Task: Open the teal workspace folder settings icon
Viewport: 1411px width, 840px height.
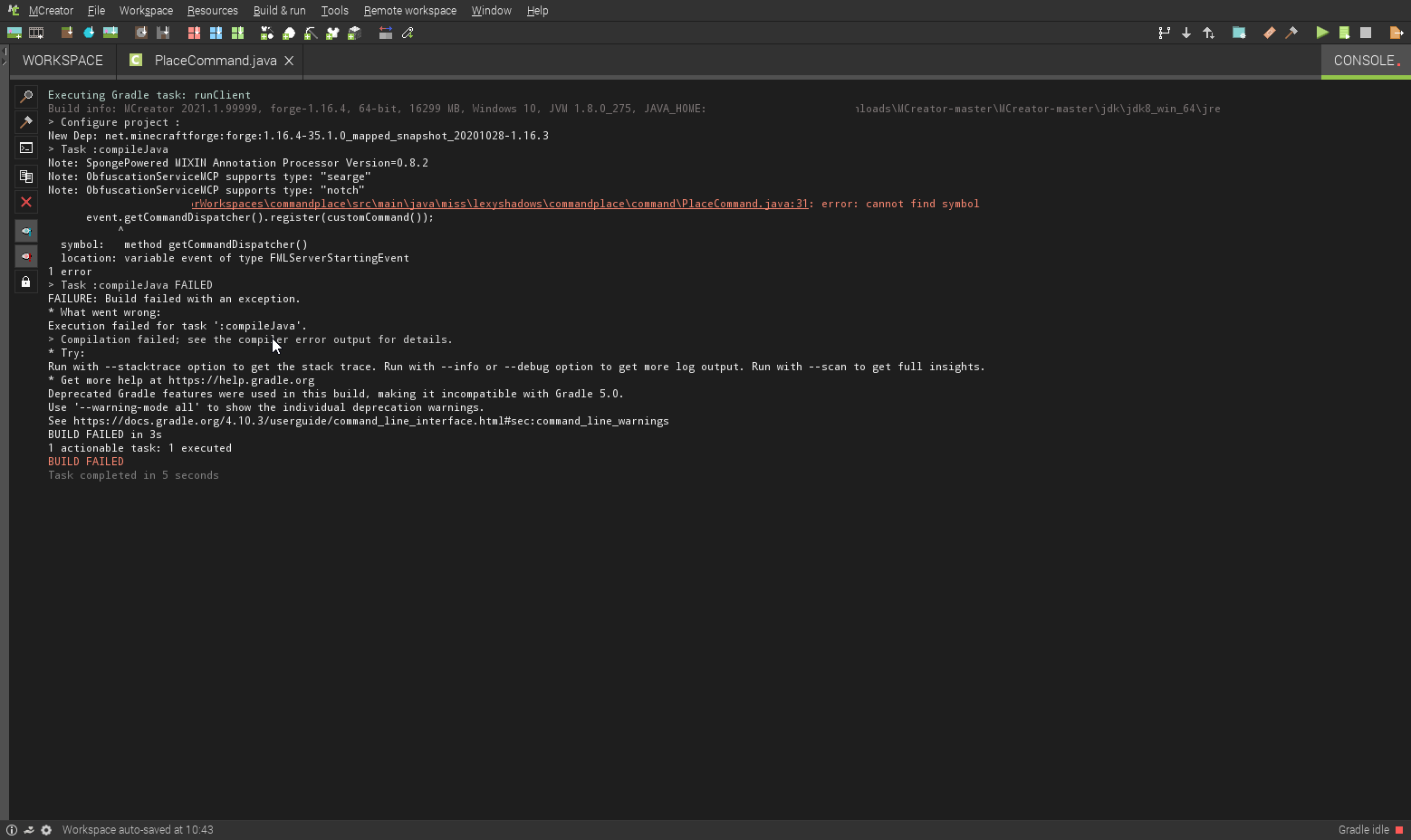Action: pos(1239,33)
